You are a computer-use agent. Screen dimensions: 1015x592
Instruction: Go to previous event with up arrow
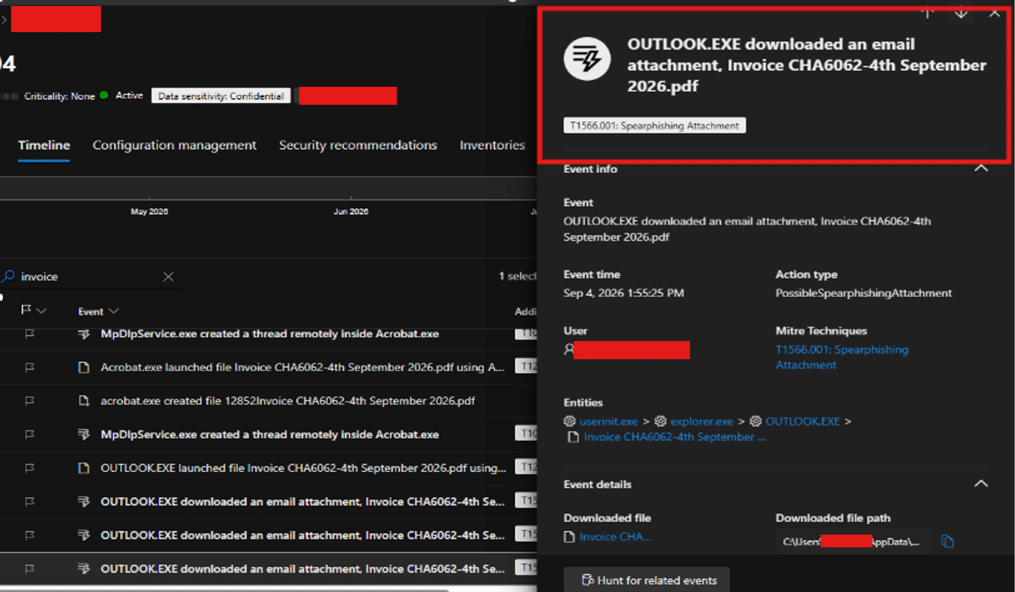928,12
